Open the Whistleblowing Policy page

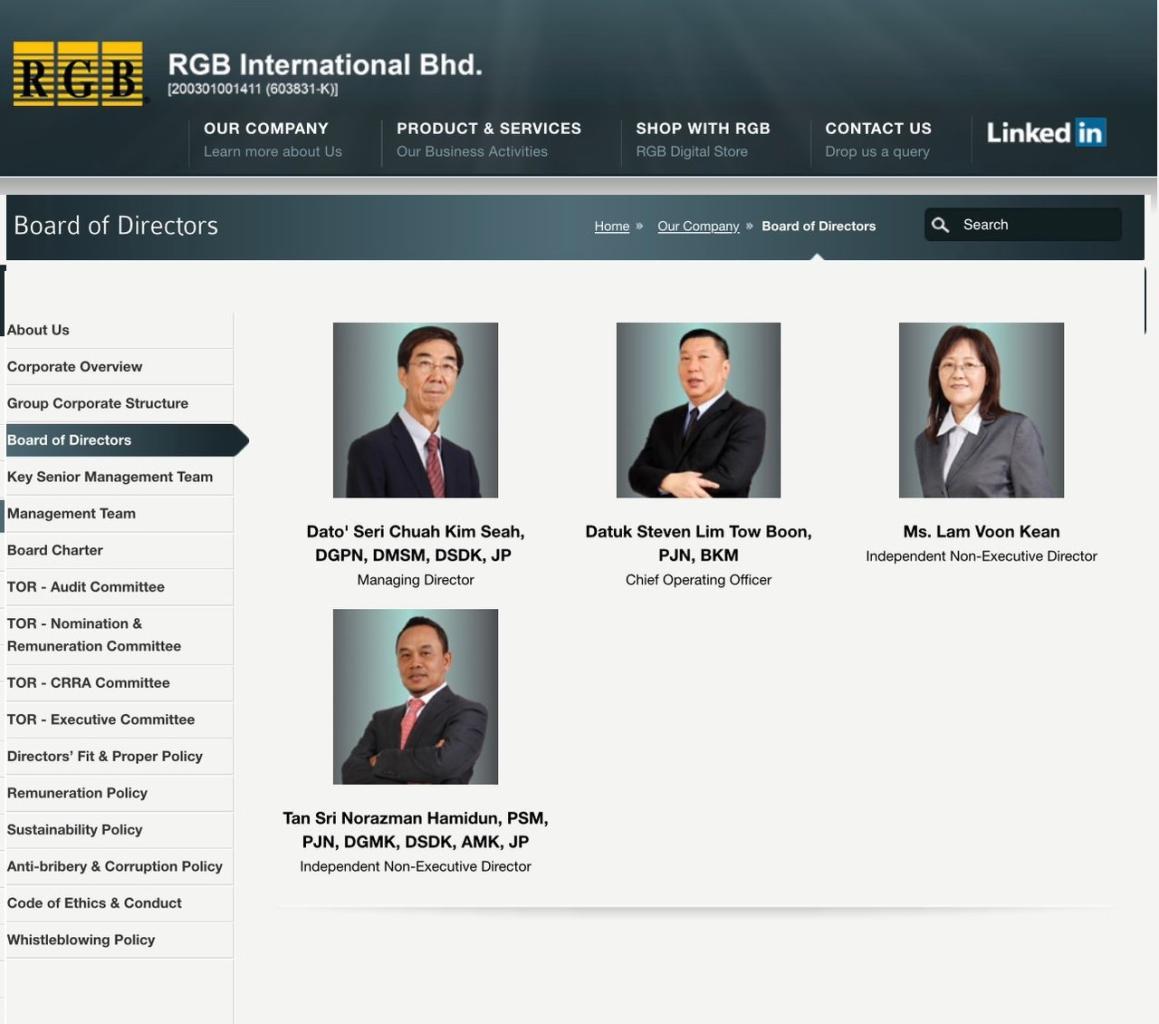[x=81, y=940]
